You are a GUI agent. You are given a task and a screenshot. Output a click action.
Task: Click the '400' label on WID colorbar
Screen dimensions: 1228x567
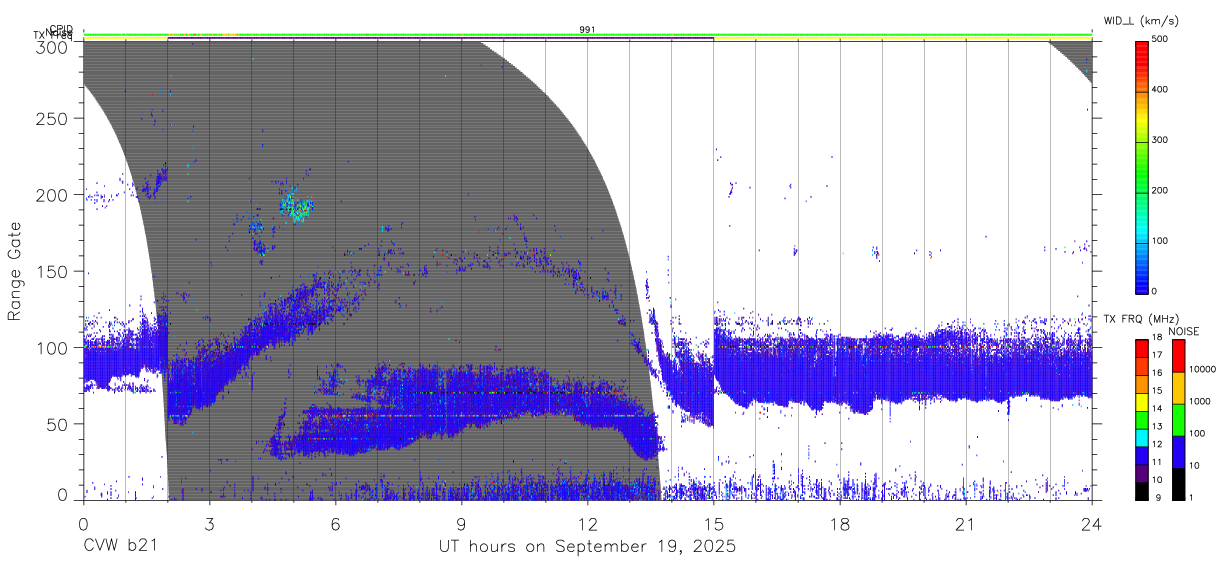(1160, 89)
